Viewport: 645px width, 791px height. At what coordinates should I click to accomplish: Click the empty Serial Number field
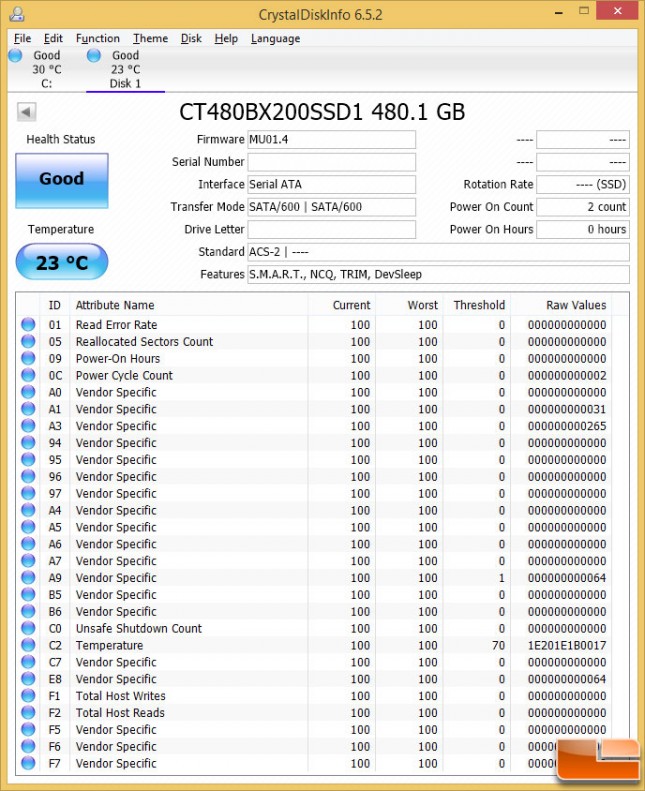click(331, 162)
